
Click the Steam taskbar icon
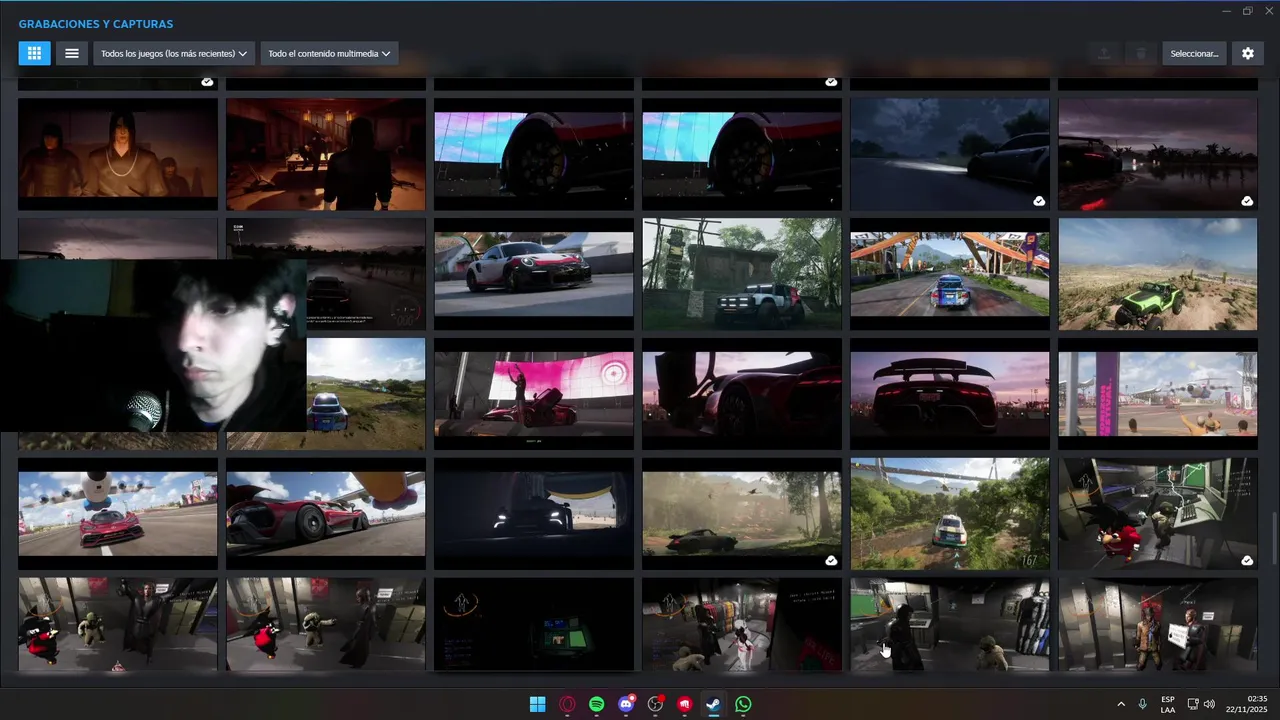click(x=713, y=704)
